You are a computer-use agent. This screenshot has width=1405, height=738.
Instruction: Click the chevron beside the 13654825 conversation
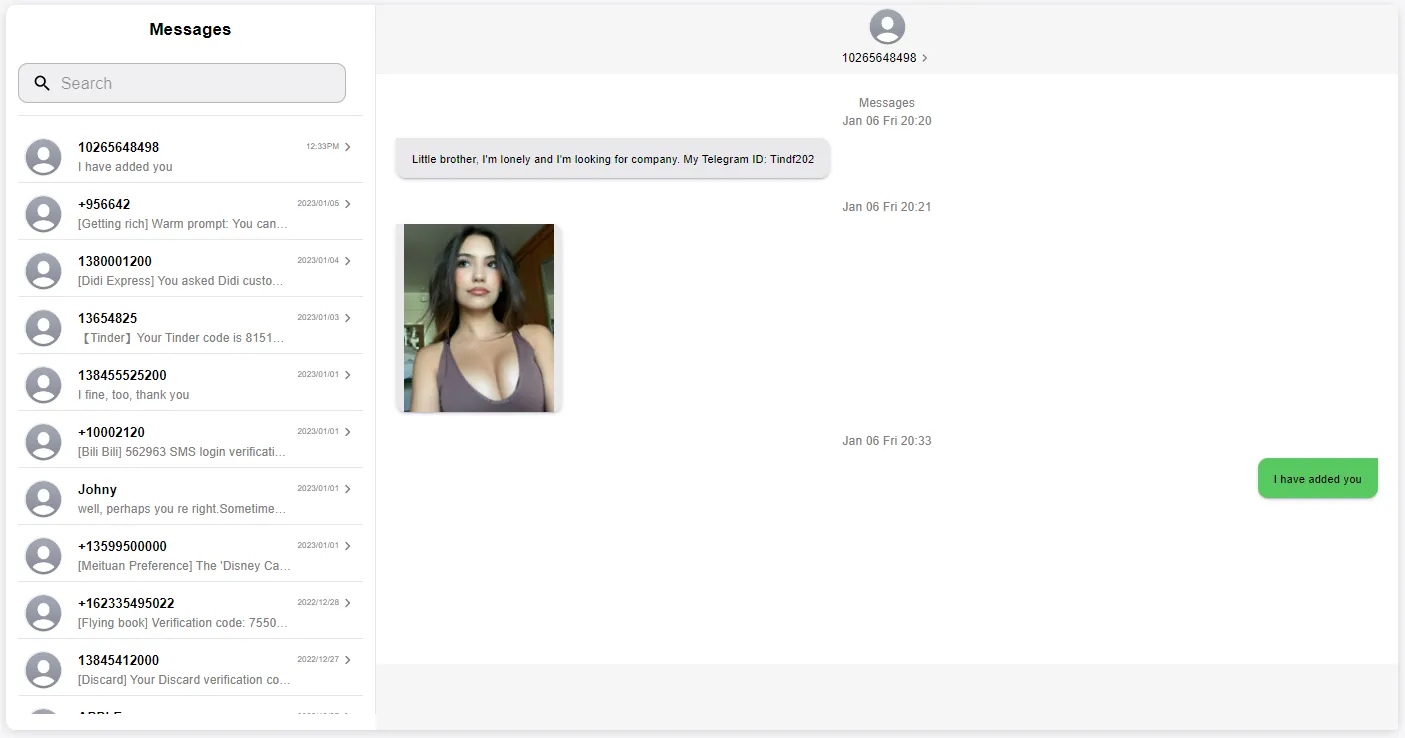click(x=349, y=318)
